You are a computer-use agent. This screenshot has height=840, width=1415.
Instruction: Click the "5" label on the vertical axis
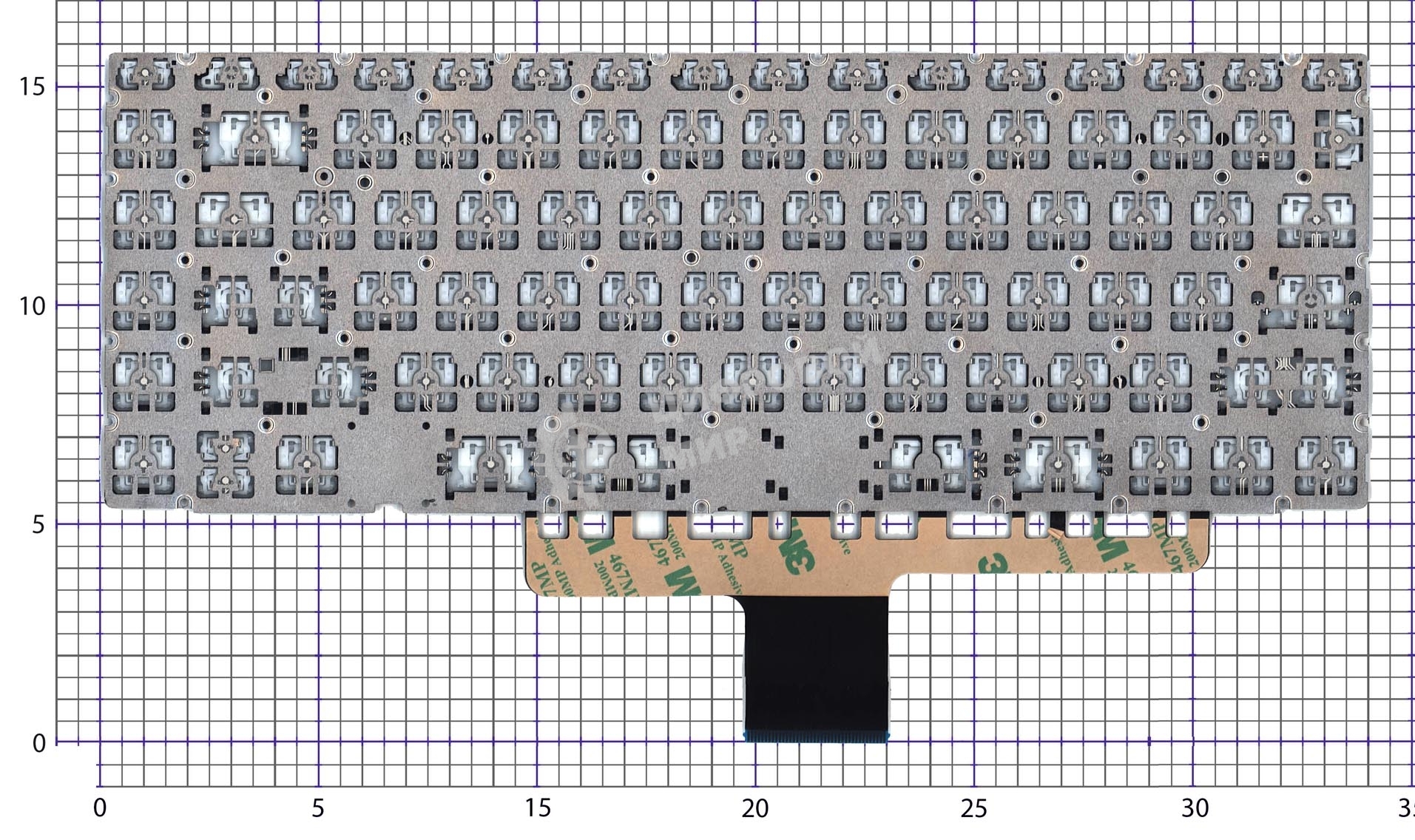tap(38, 524)
